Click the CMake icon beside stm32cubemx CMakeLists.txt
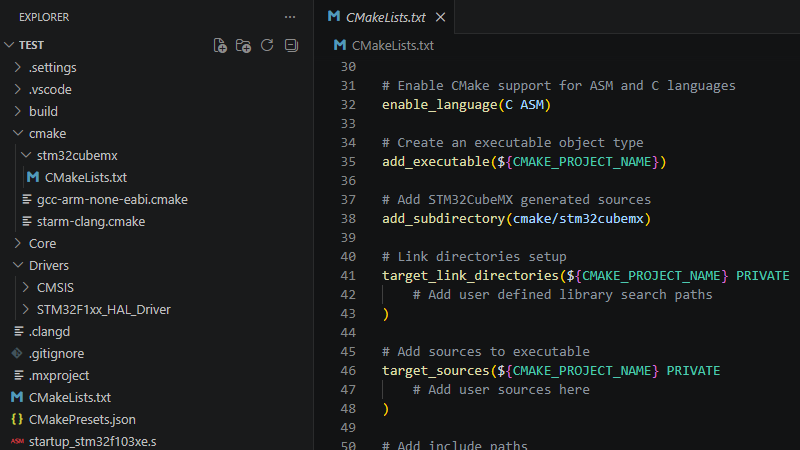 pos(33,177)
